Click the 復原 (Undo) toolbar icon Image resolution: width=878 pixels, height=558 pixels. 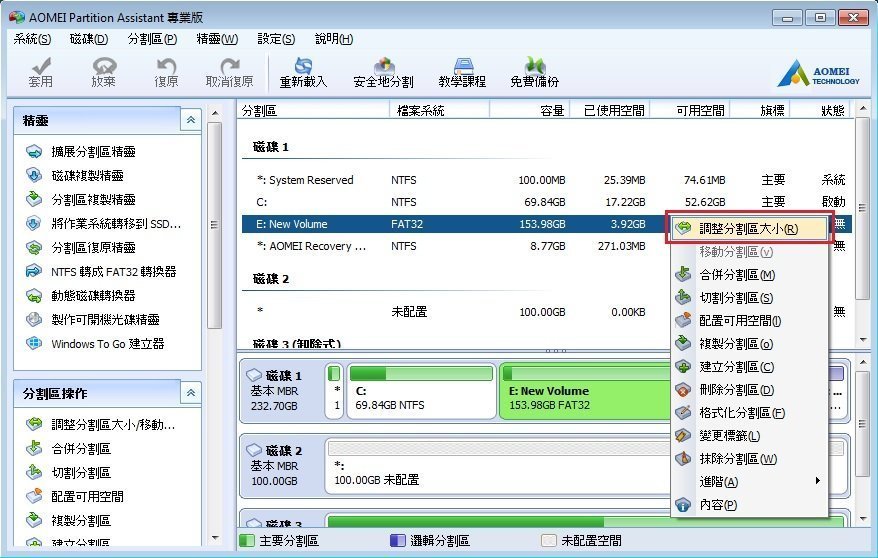tap(166, 73)
